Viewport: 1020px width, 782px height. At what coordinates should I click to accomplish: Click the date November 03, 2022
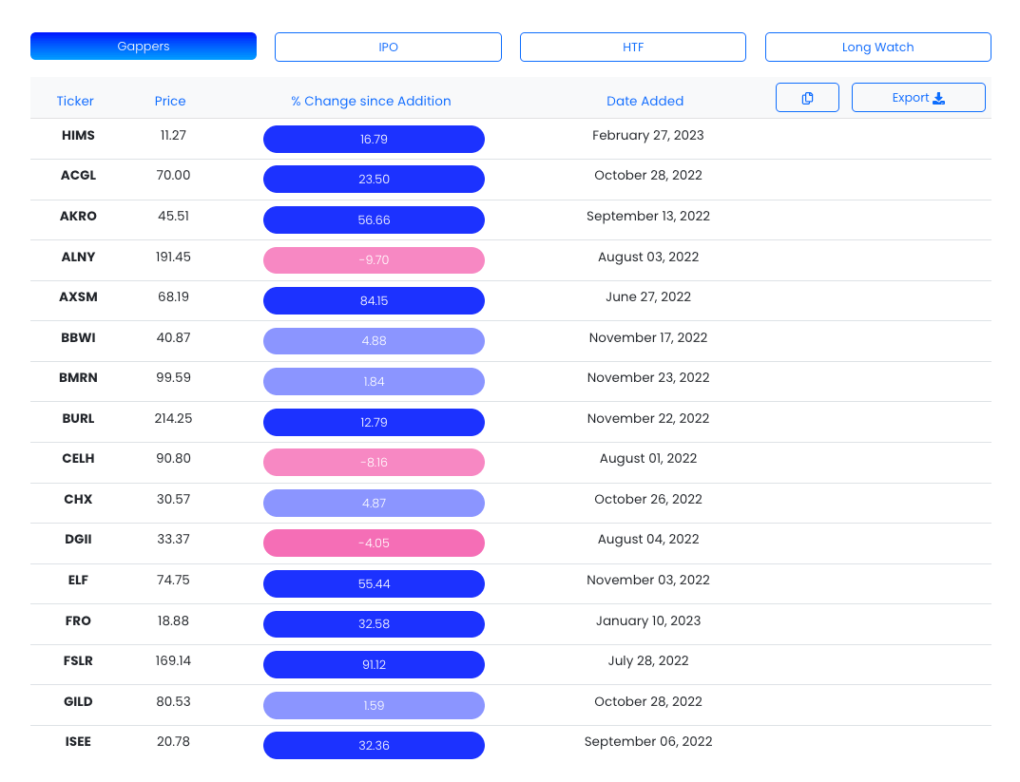click(648, 580)
